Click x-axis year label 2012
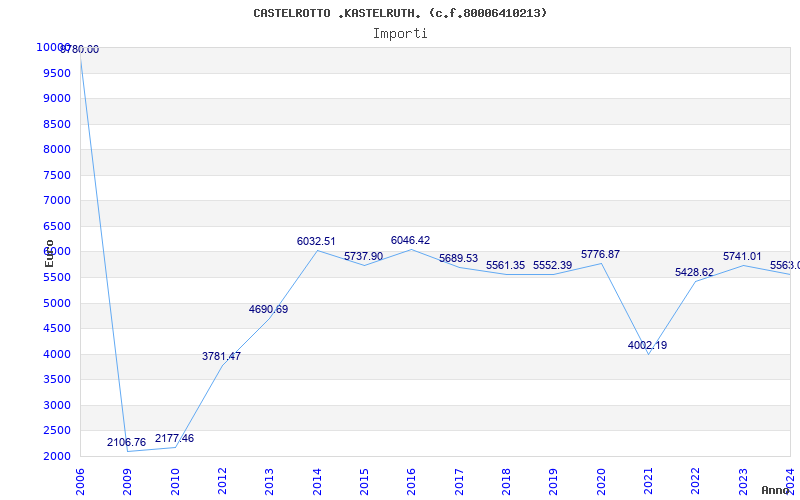 [222, 482]
